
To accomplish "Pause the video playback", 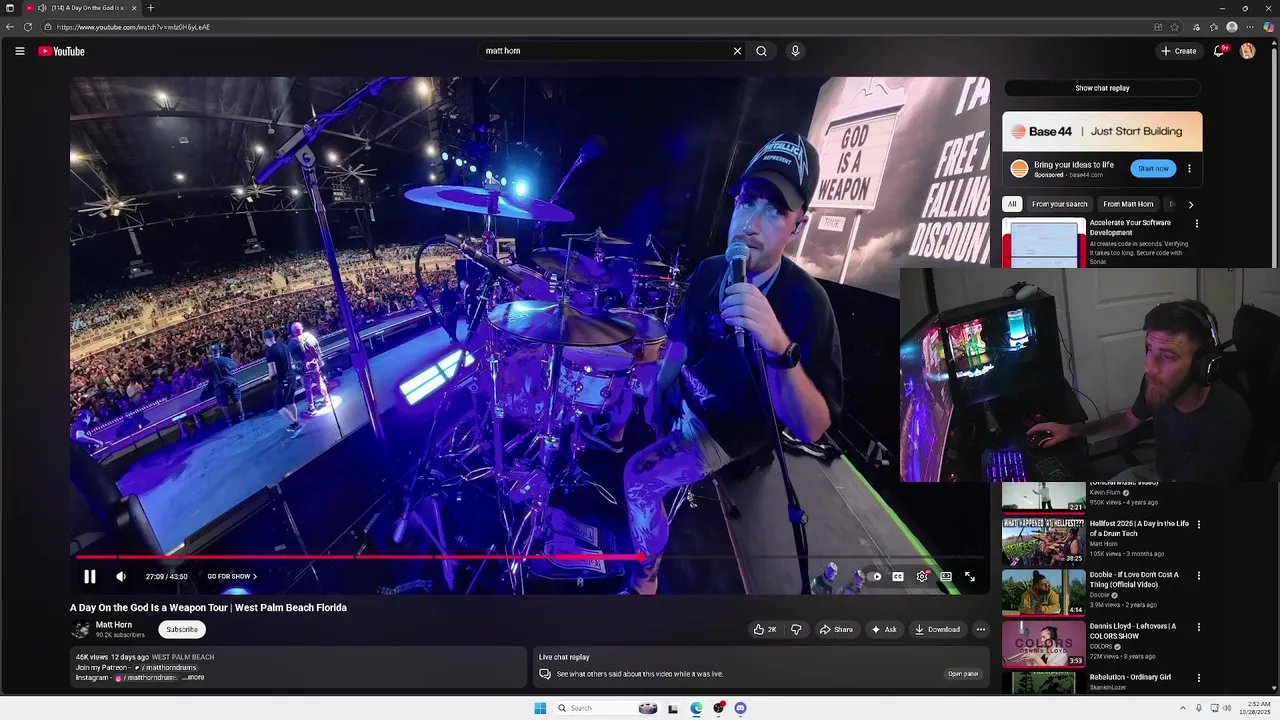I will (x=89, y=576).
